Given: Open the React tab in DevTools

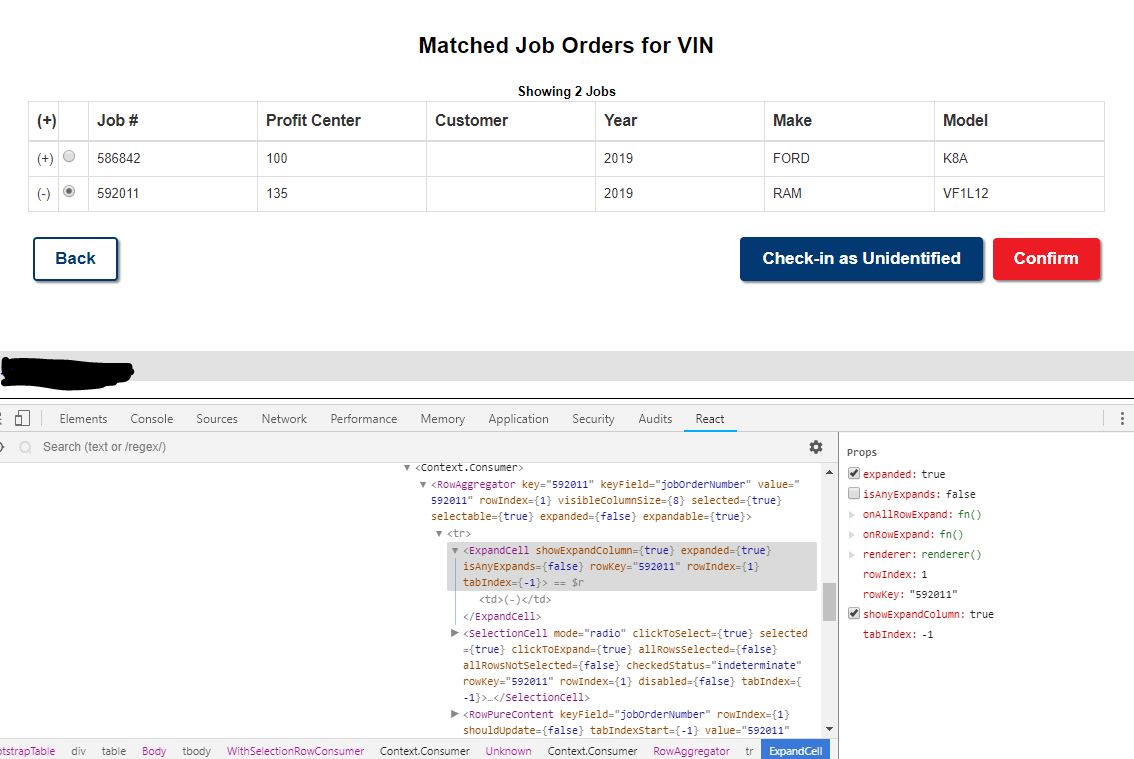Looking at the screenshot, I should point(709,418).
